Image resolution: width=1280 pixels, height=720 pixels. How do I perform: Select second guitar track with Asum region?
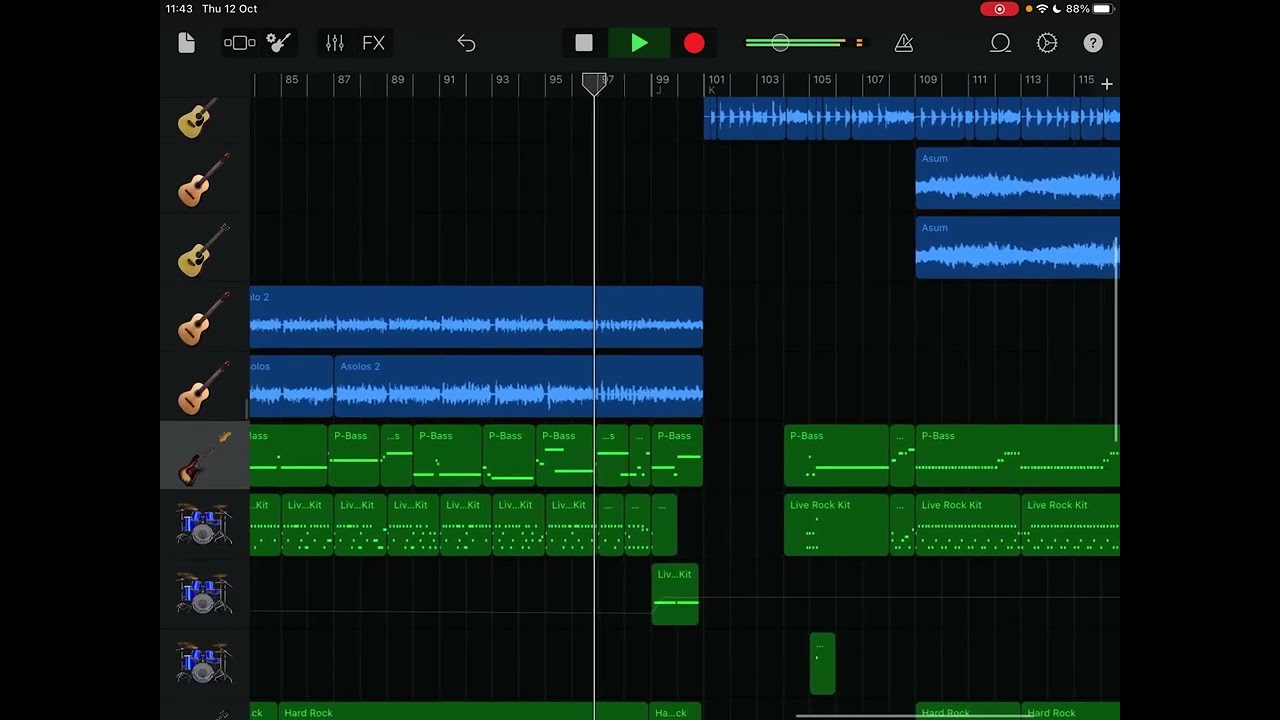pos(204,178)
